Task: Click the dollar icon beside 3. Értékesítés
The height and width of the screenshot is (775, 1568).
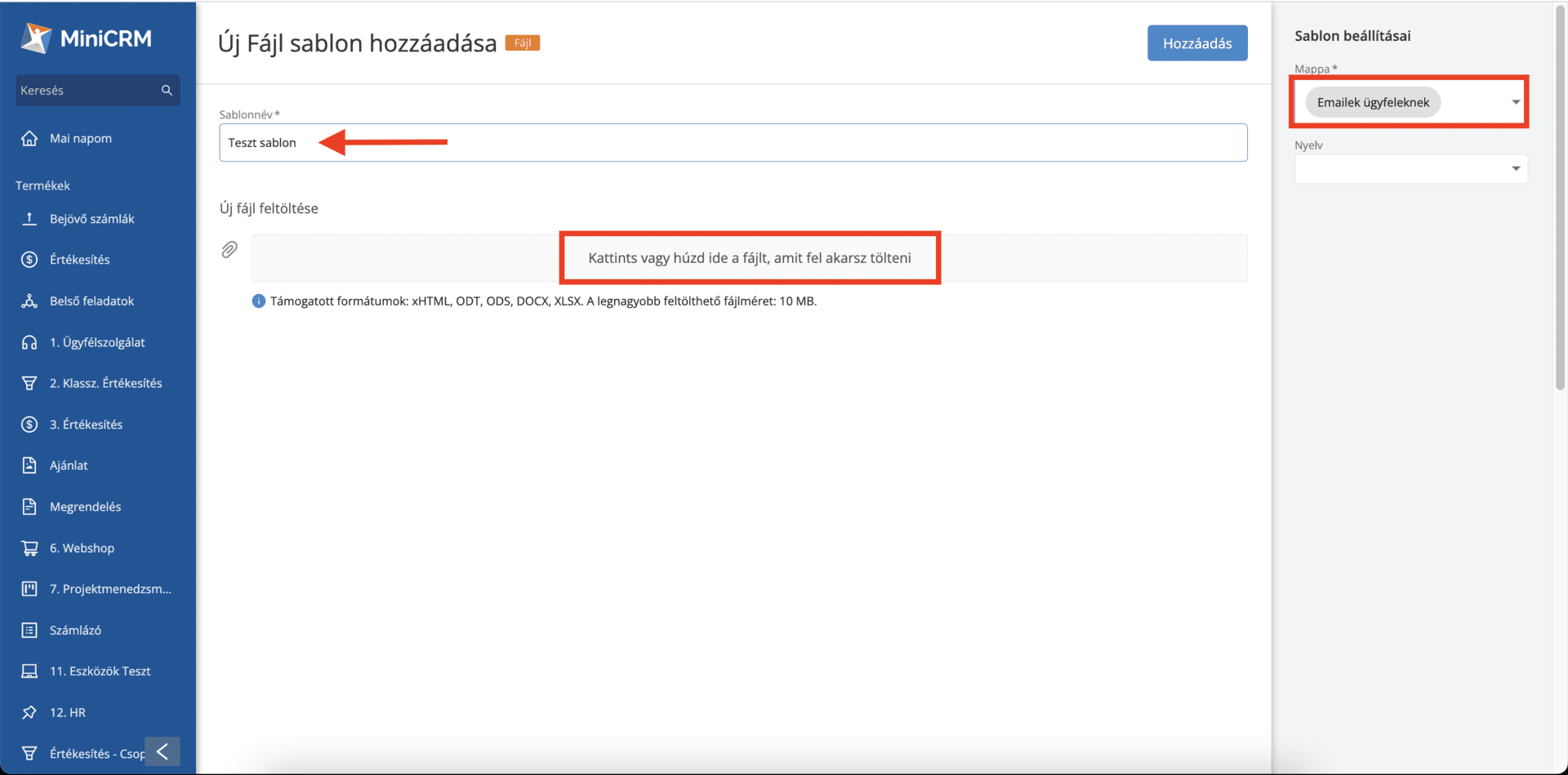Action: tap(29, 424)
